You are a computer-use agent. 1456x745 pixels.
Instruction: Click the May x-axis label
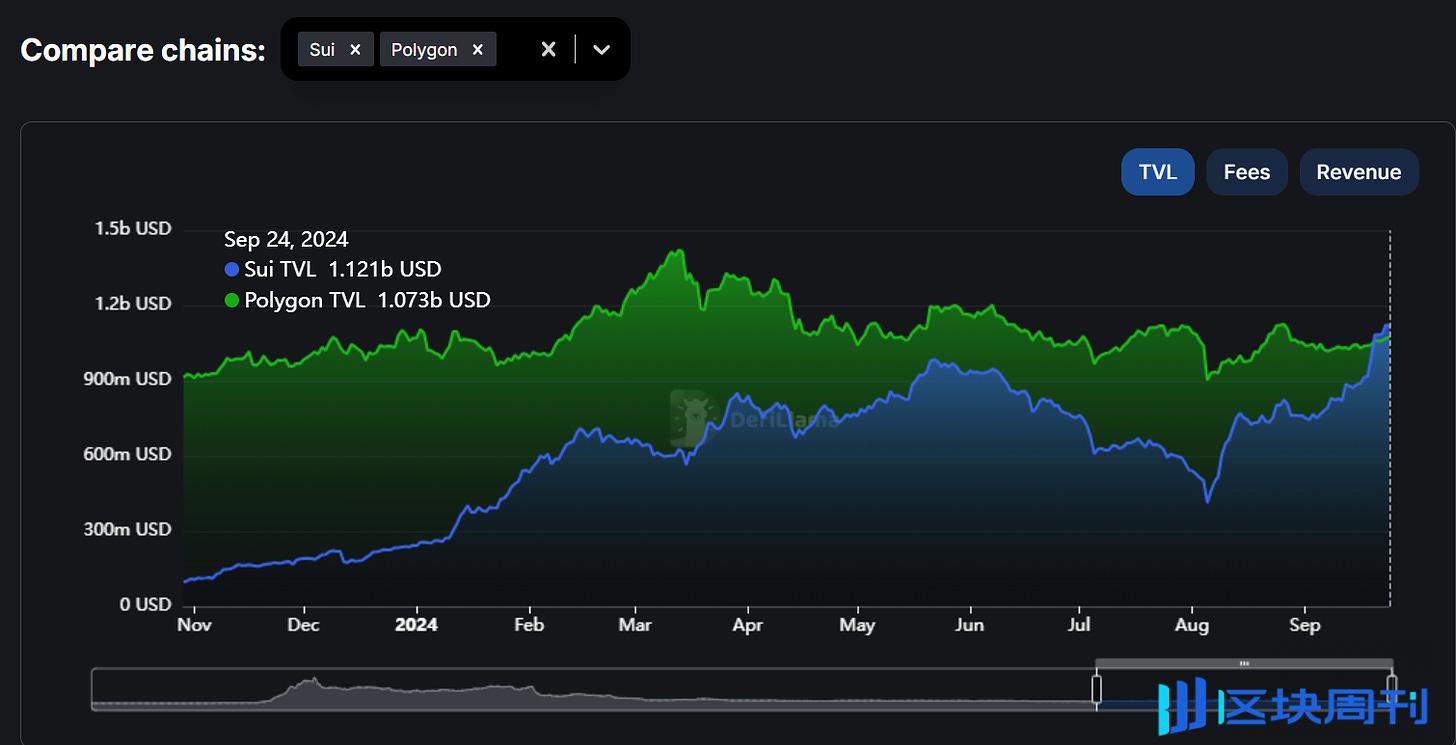857,625
